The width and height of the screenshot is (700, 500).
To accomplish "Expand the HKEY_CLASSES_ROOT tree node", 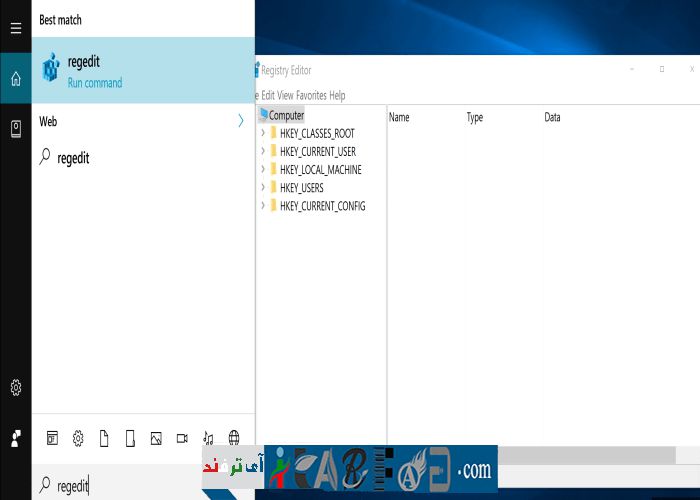I will point(263,133).
